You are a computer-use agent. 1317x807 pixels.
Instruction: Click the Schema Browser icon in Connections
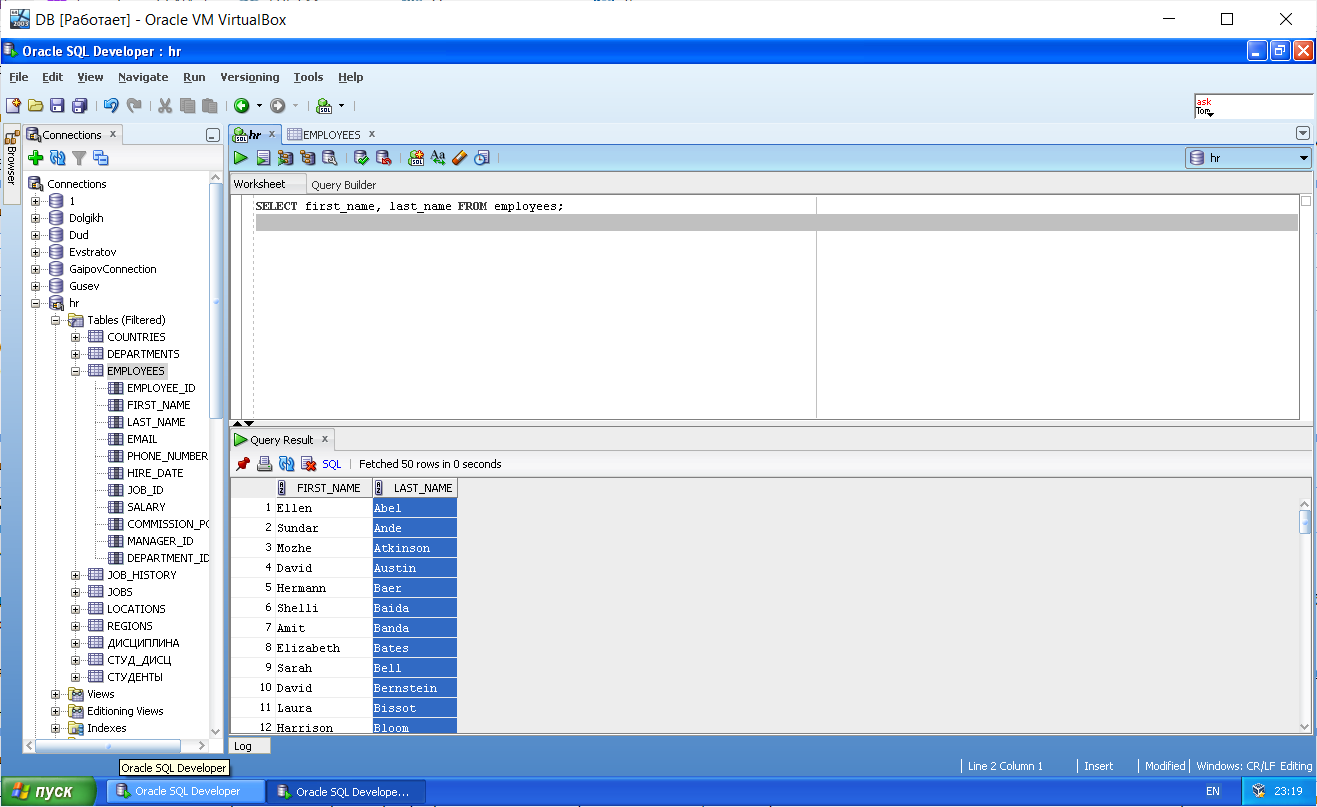pos(100,158)
